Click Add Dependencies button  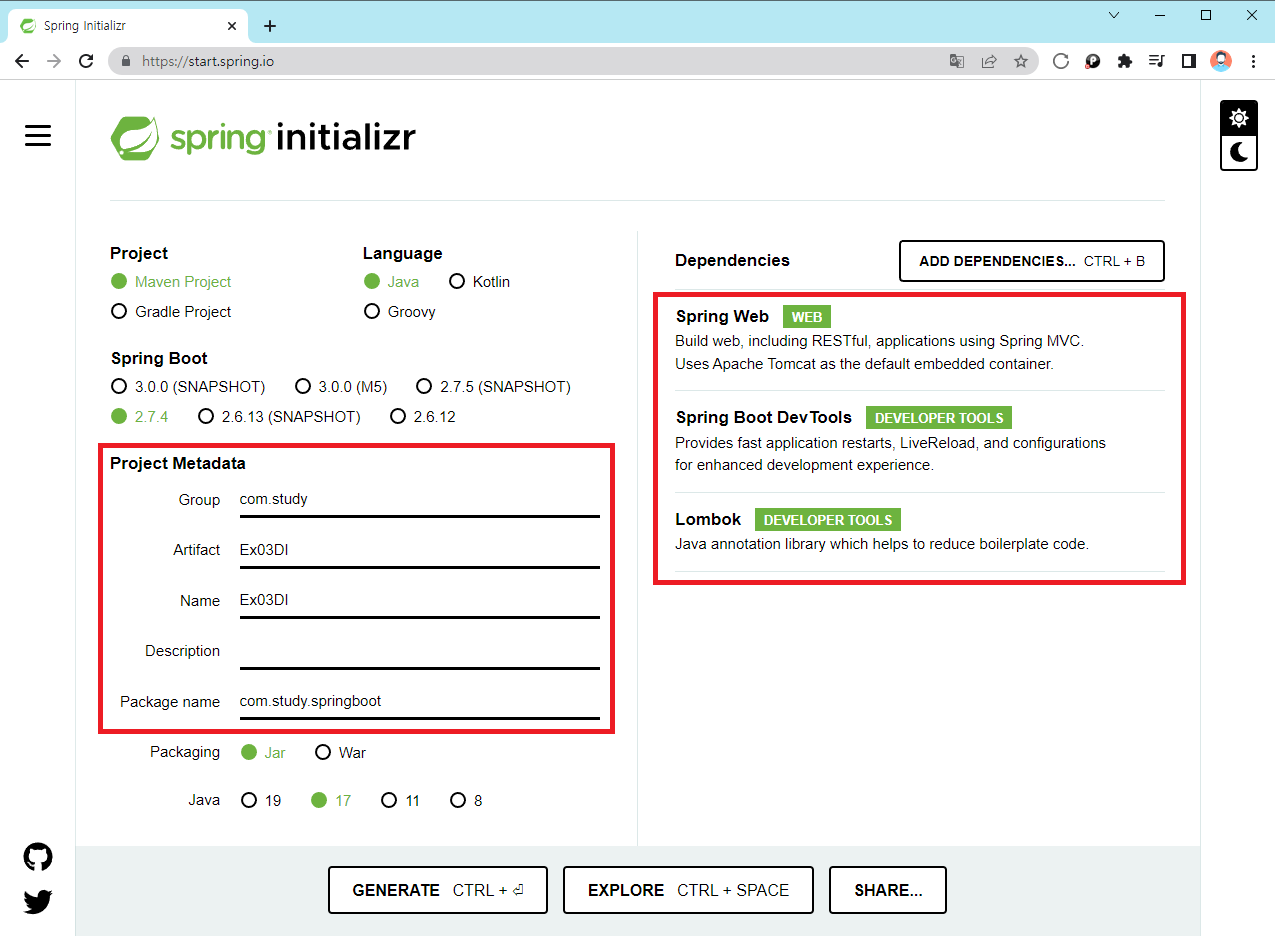[1032, 261]
